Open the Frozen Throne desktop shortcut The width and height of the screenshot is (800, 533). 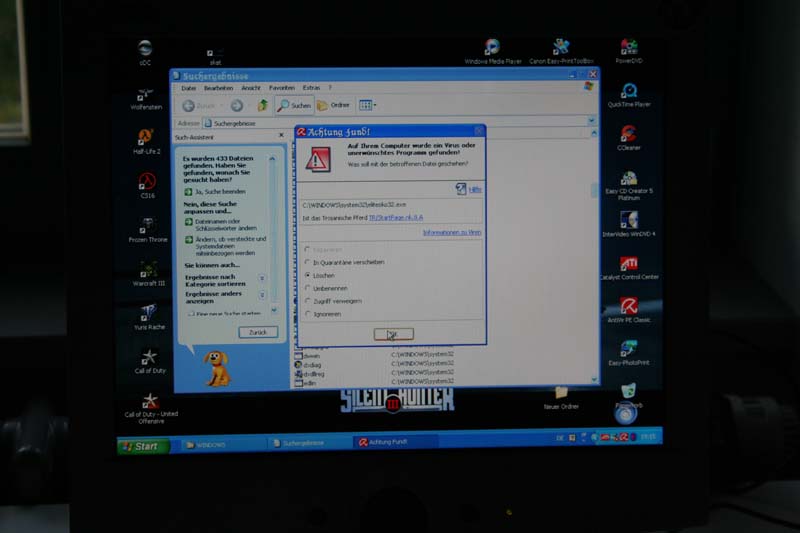pos(147,229)
